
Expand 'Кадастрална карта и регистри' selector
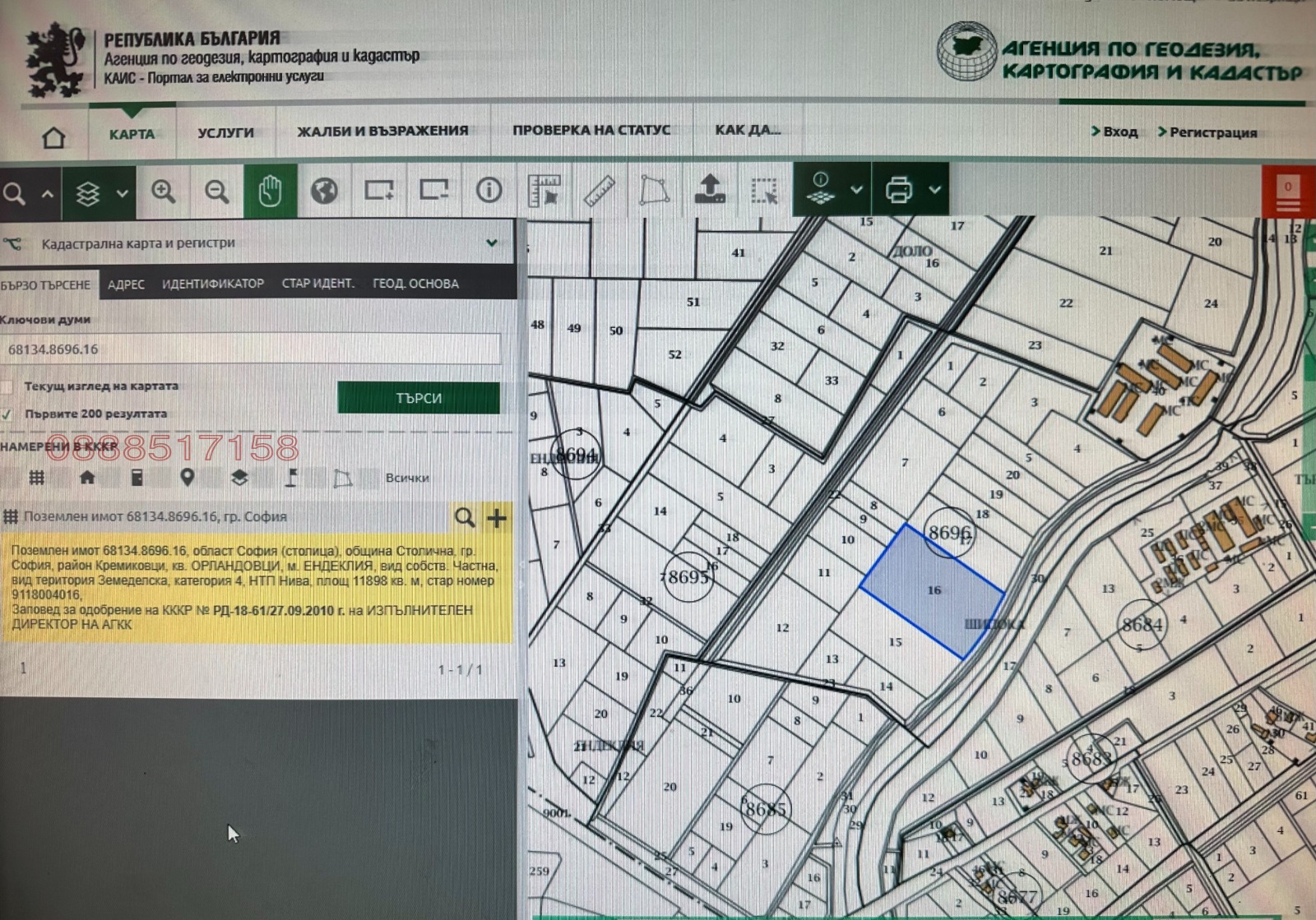coord(491,243)
